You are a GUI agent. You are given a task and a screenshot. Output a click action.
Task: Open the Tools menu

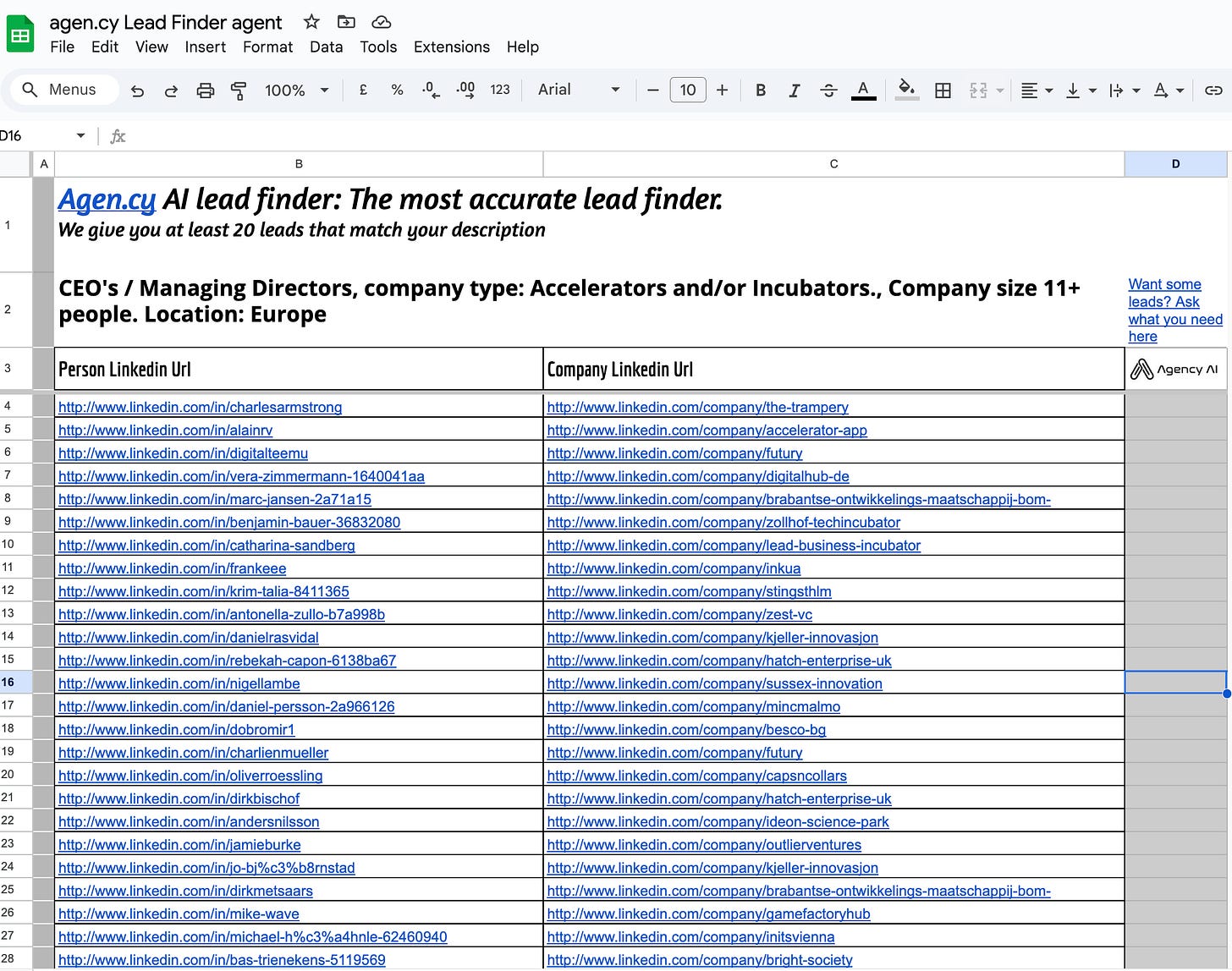378,47
